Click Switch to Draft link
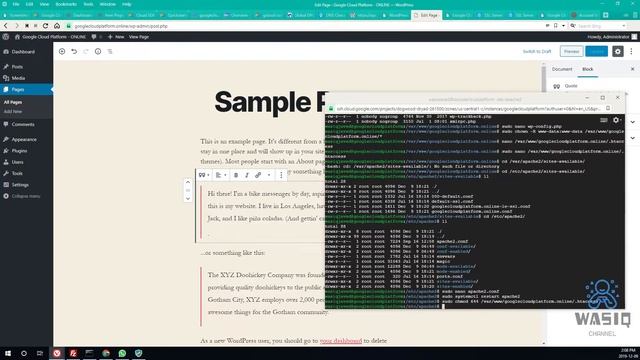640x360 pixels. 537,51
